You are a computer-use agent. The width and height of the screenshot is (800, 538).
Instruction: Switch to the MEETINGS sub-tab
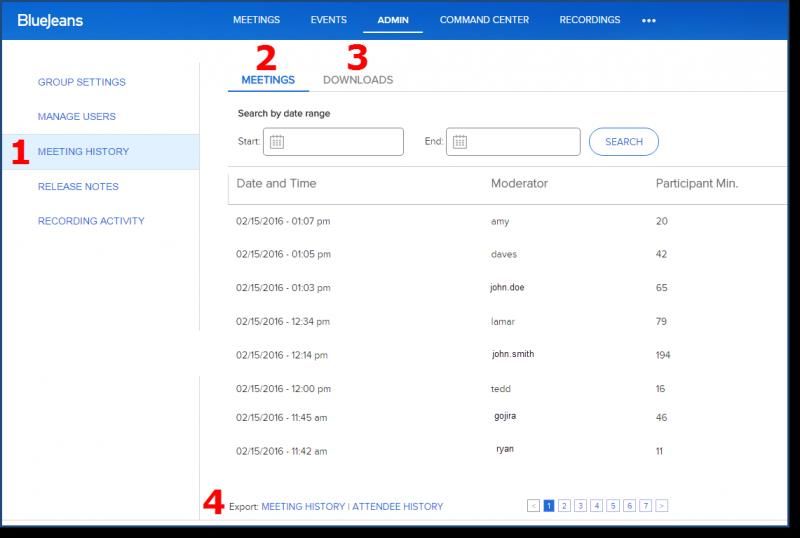tap(268, 80)
